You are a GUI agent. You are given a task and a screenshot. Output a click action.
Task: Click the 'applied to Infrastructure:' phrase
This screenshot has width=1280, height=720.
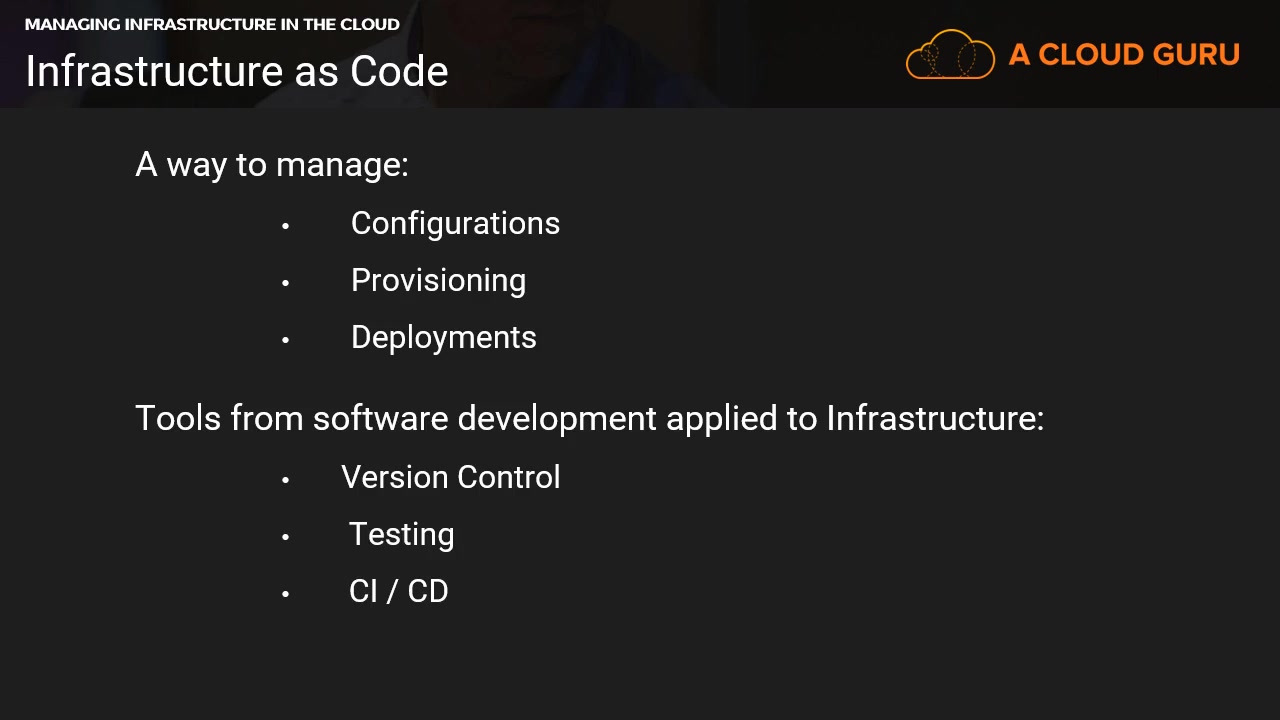(855, 418)
